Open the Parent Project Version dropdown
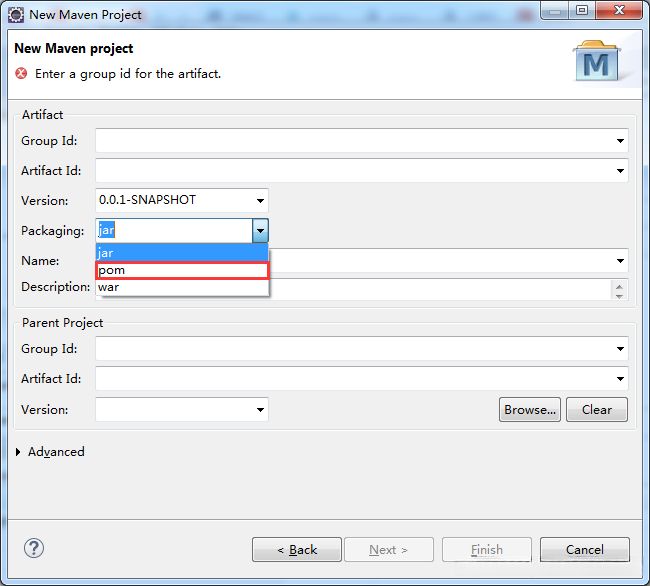The width and height of the screenshot is (650, 586). (x=260, y=410)
